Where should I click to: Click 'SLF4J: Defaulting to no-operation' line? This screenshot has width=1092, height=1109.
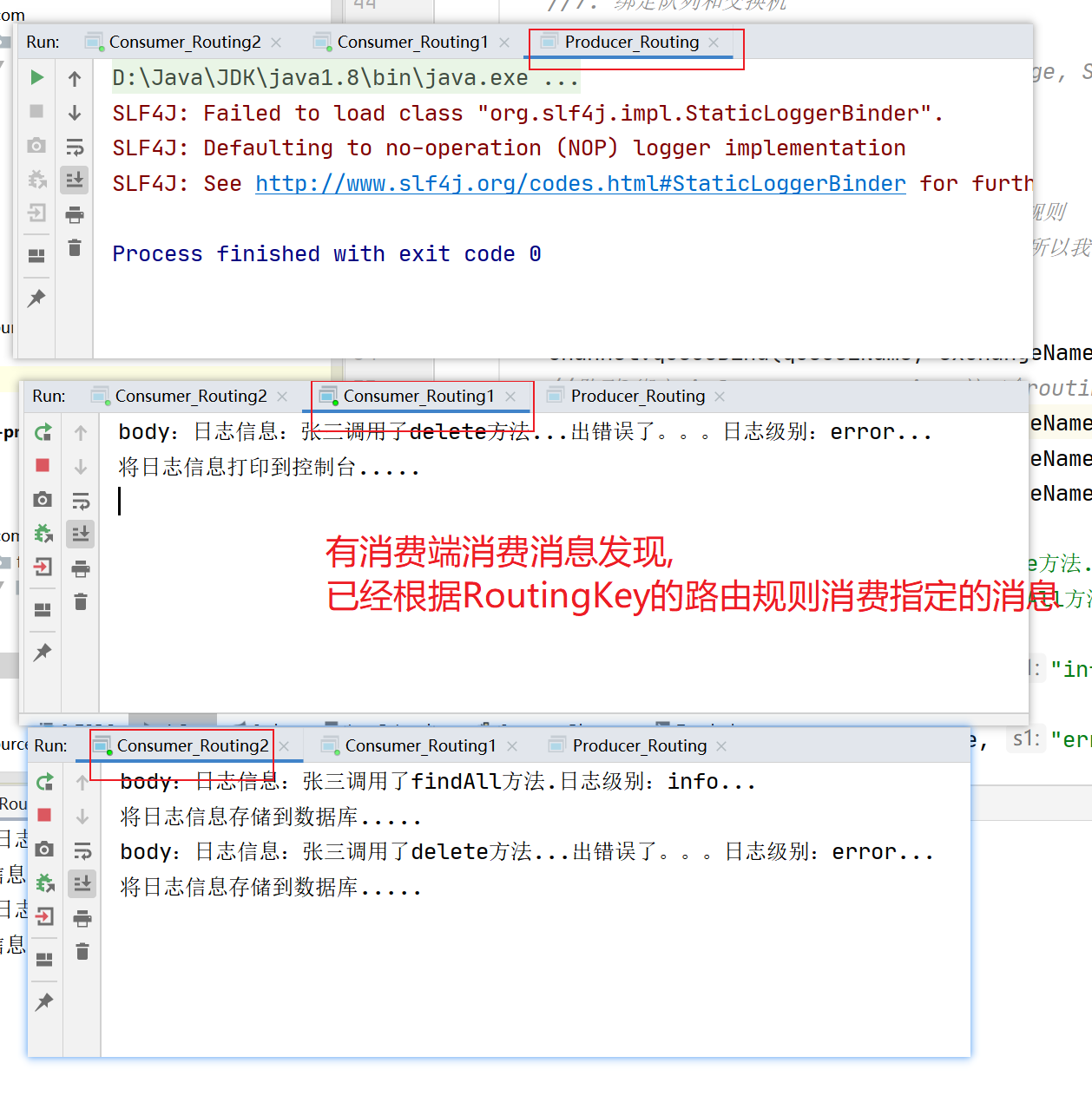click(x=509, y=148)
